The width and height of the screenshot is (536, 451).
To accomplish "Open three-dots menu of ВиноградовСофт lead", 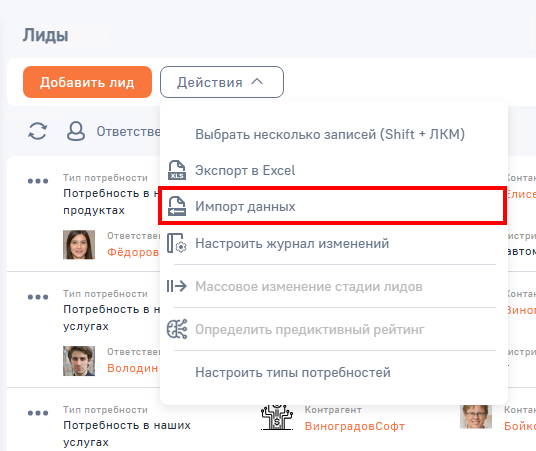I will pos(38,413).
